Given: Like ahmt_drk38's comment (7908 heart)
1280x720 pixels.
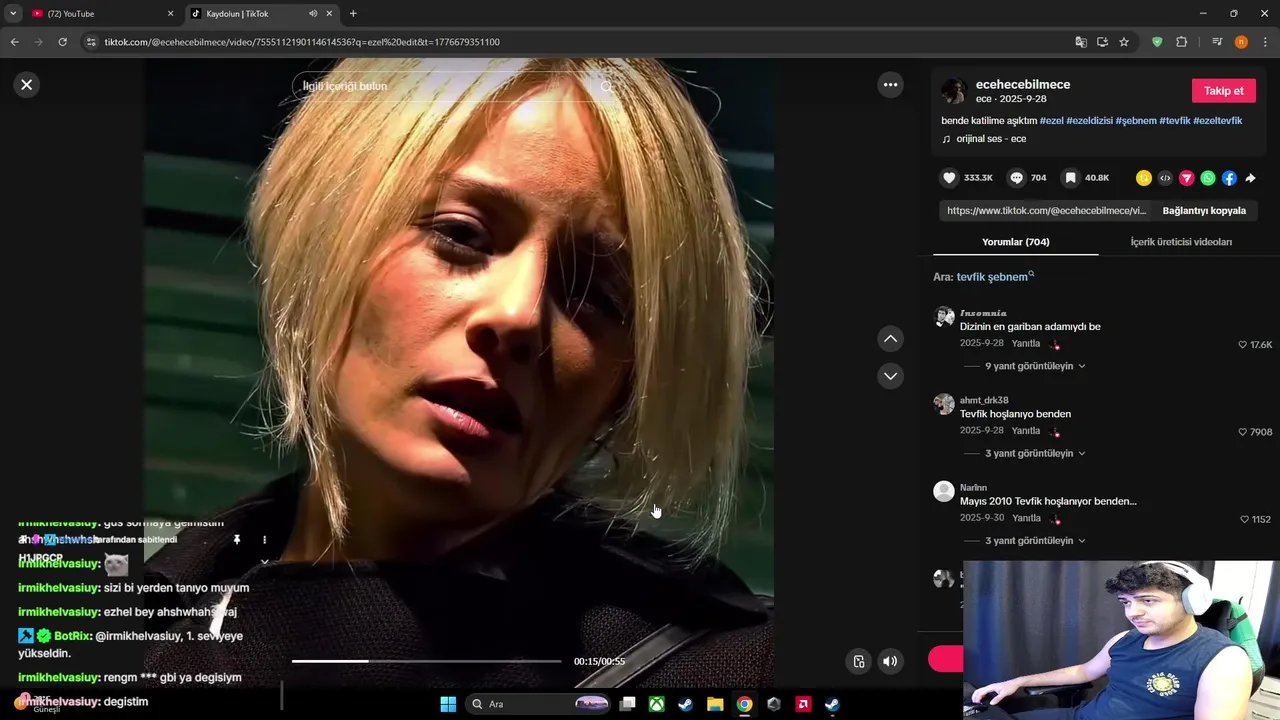Looking at the screenshot, I should [x=1243, y=432].
